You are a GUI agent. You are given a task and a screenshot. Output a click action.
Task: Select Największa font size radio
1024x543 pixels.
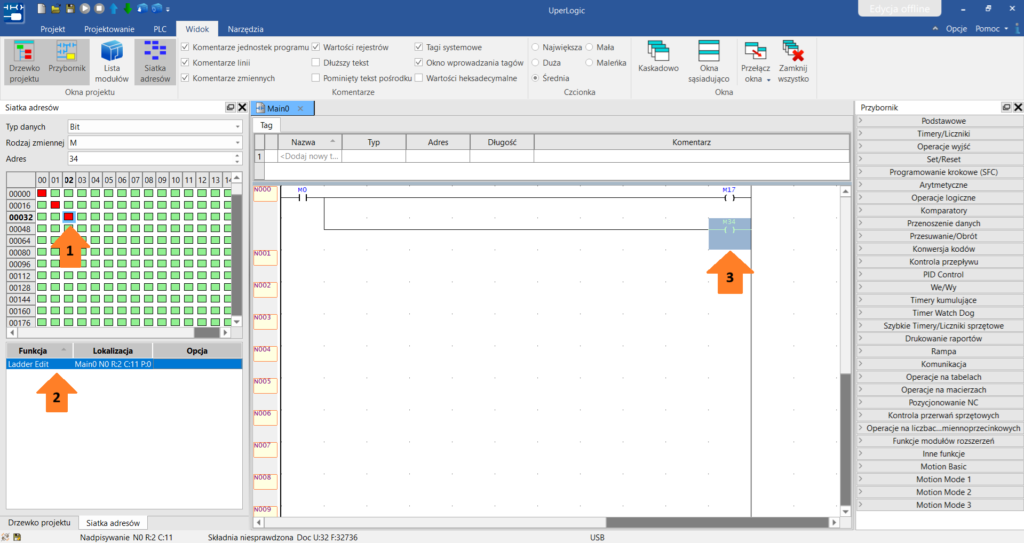536,47
